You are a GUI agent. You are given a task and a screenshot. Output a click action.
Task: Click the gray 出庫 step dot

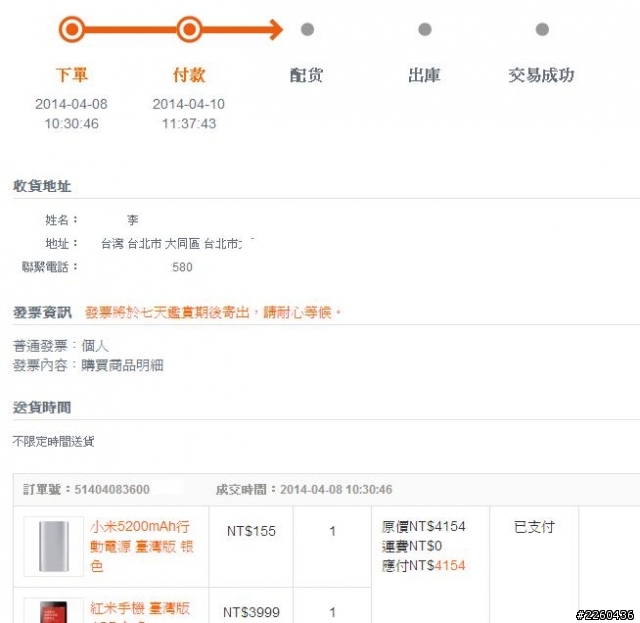425,29
